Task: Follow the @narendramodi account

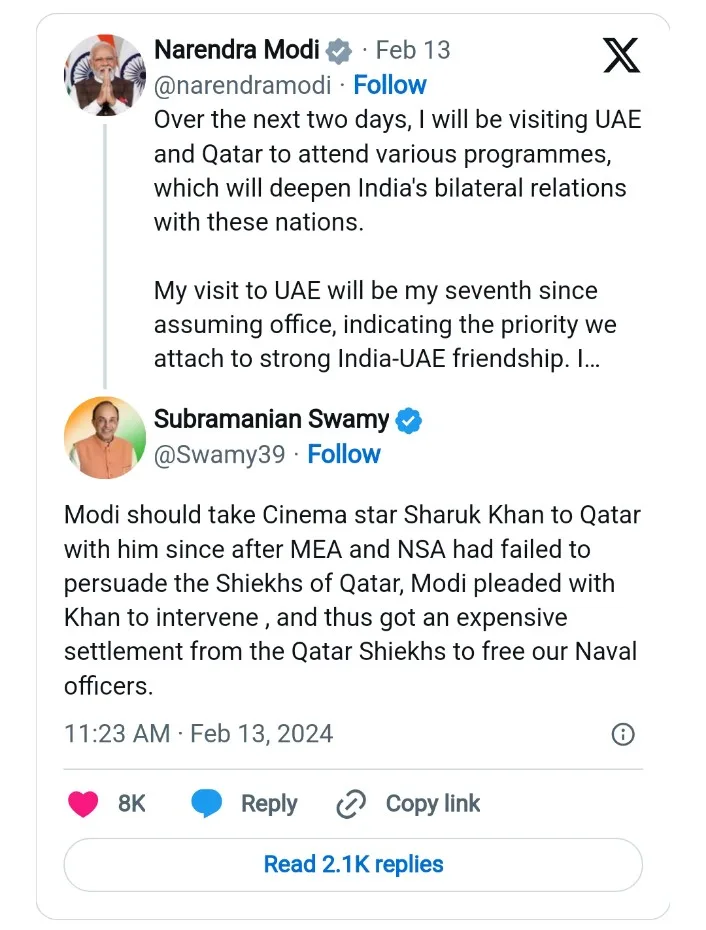Action: pos(390,85)
